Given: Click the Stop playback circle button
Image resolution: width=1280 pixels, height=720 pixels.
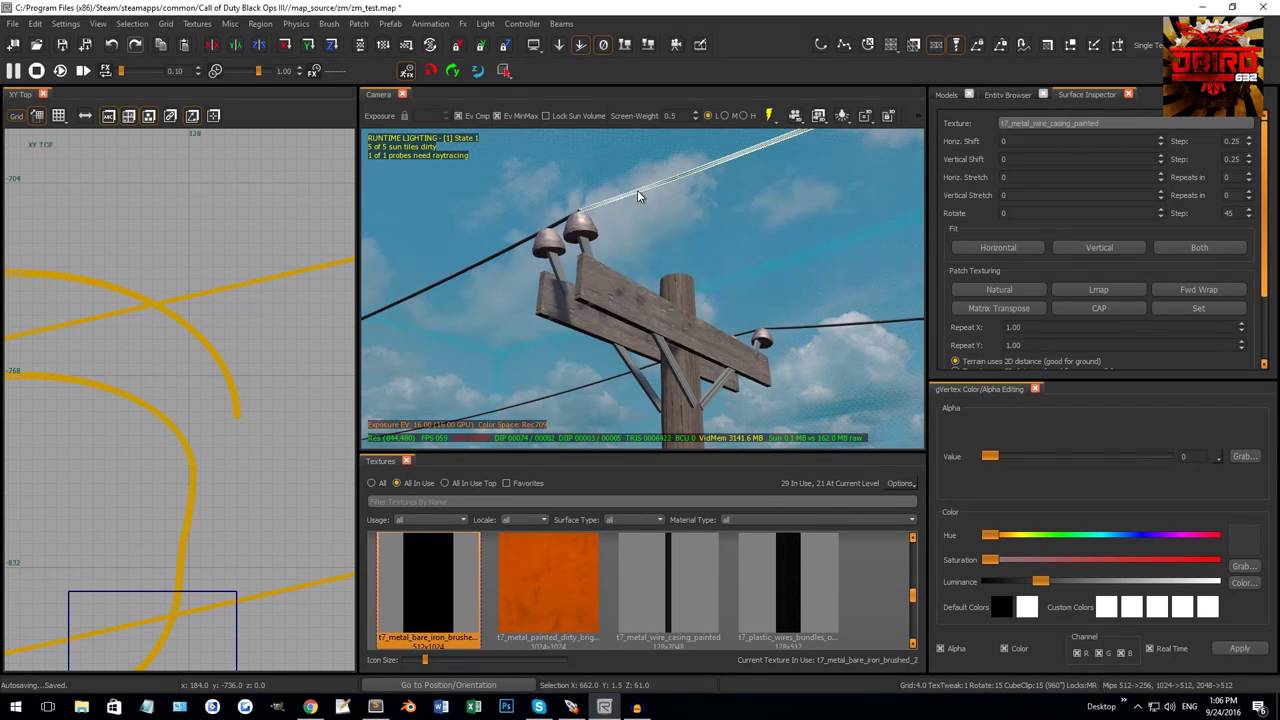Looking at the screenshot, I should click(x=36, y=71).
